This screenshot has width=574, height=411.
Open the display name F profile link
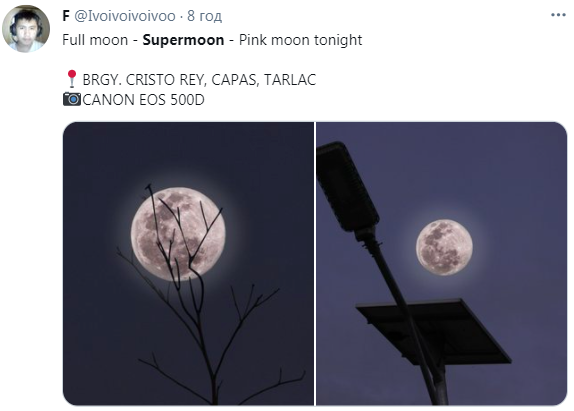(x=66, y=16)
